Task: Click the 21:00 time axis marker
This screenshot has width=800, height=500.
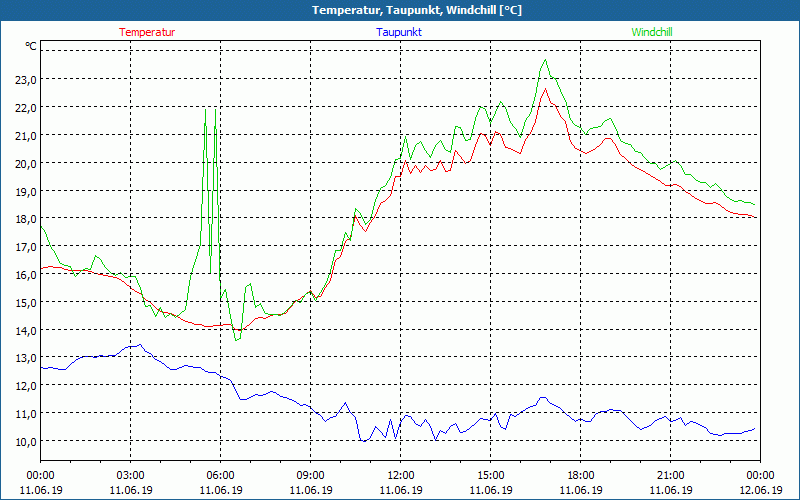Action: pyautogui.click(x=670, y=475)
